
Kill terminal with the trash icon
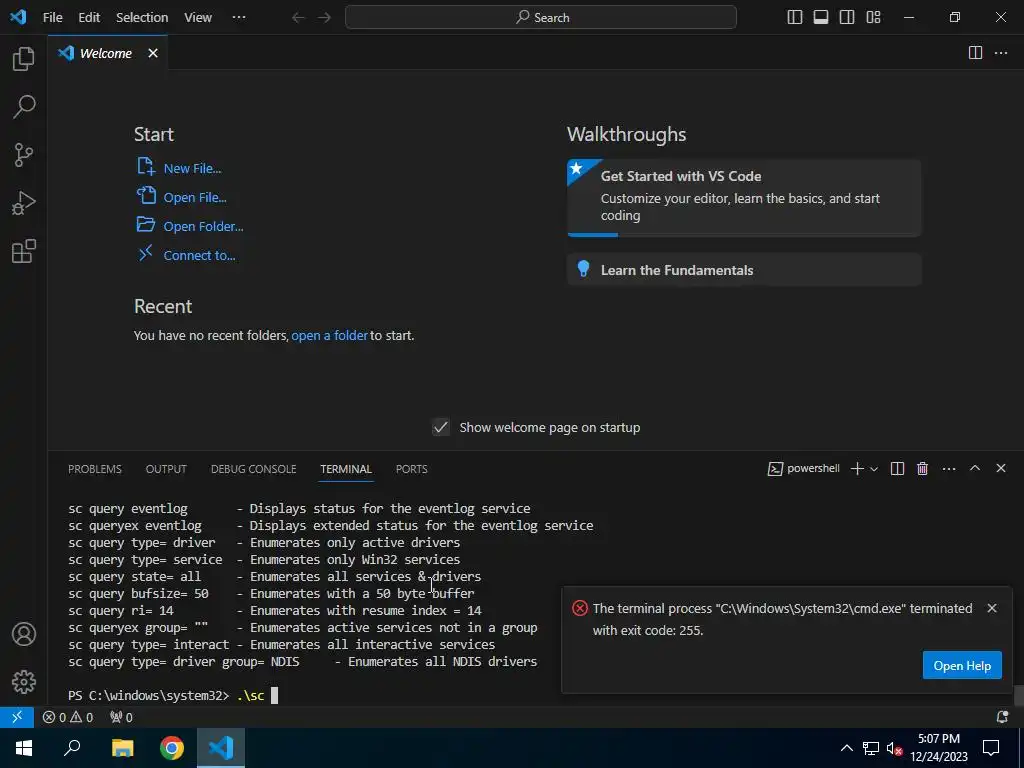click(922, 469)
